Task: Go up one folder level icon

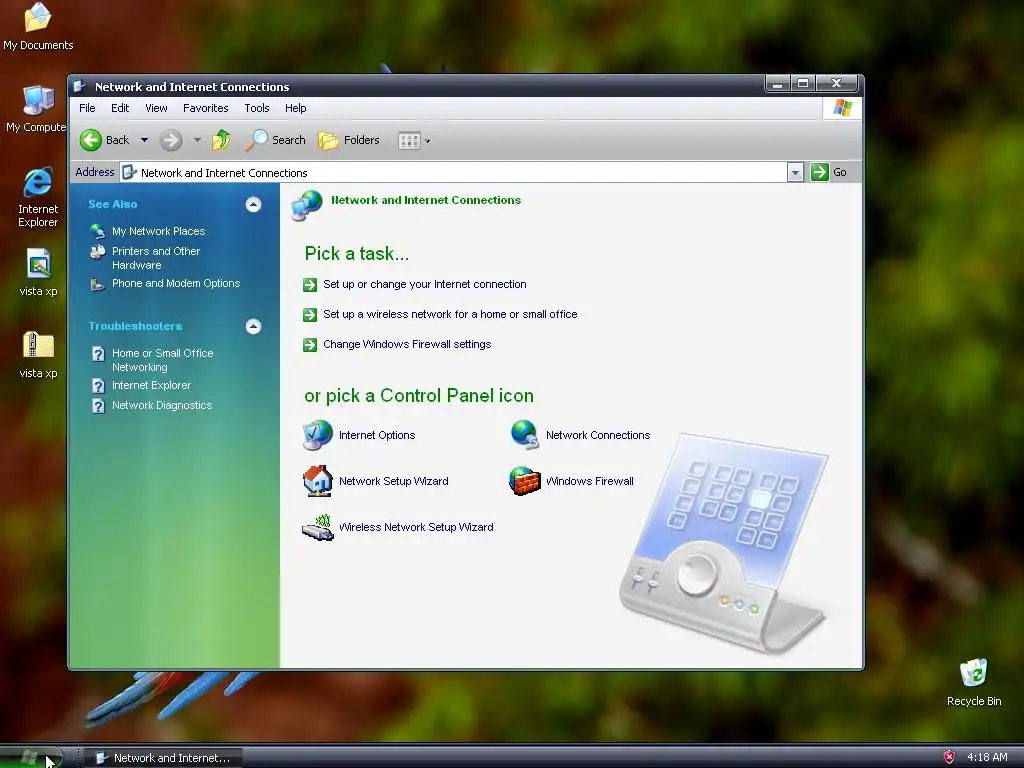Action: [221, 140]
